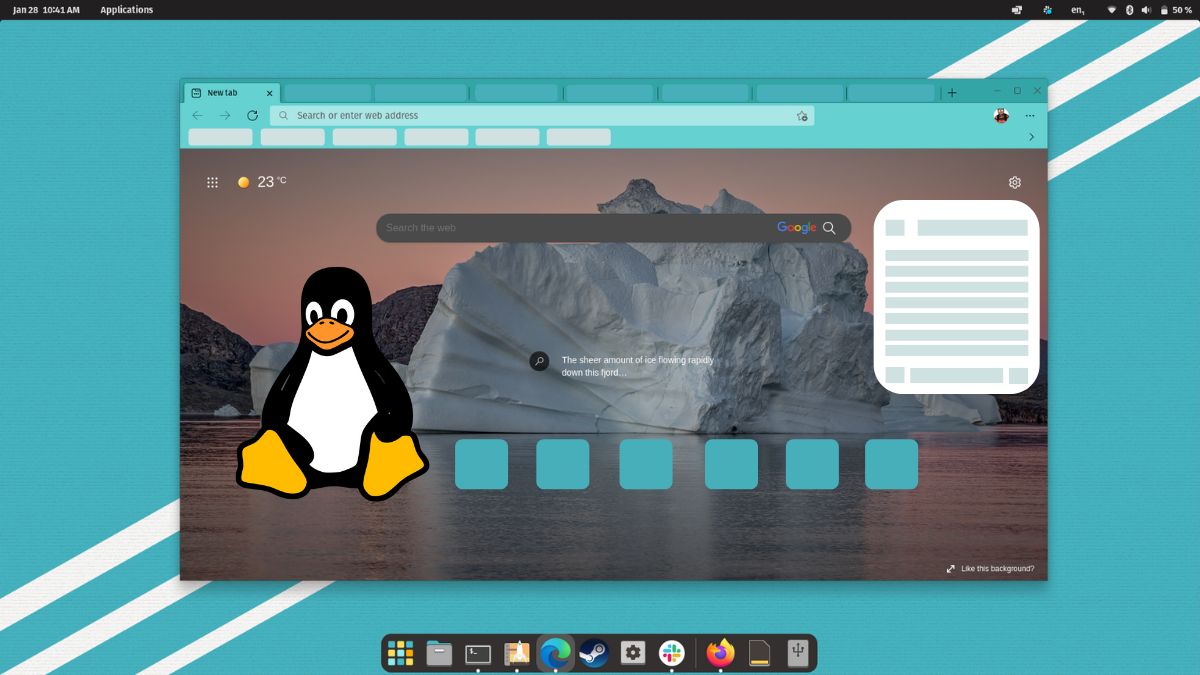Open Slack from the dock
The height and width of the screenshot is (675, 1200).
point(671,652)
